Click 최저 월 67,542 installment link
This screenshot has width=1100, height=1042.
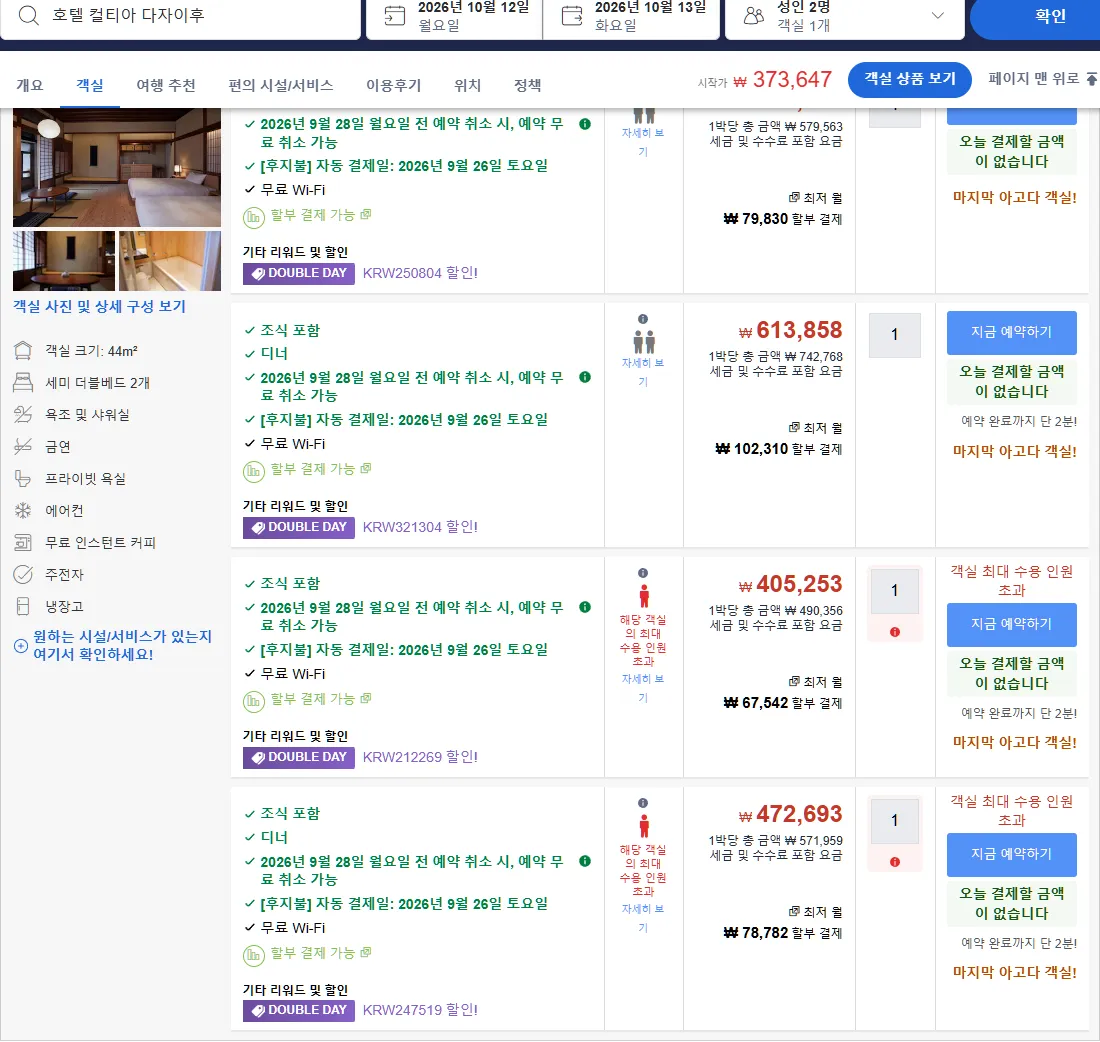[783, 693]
